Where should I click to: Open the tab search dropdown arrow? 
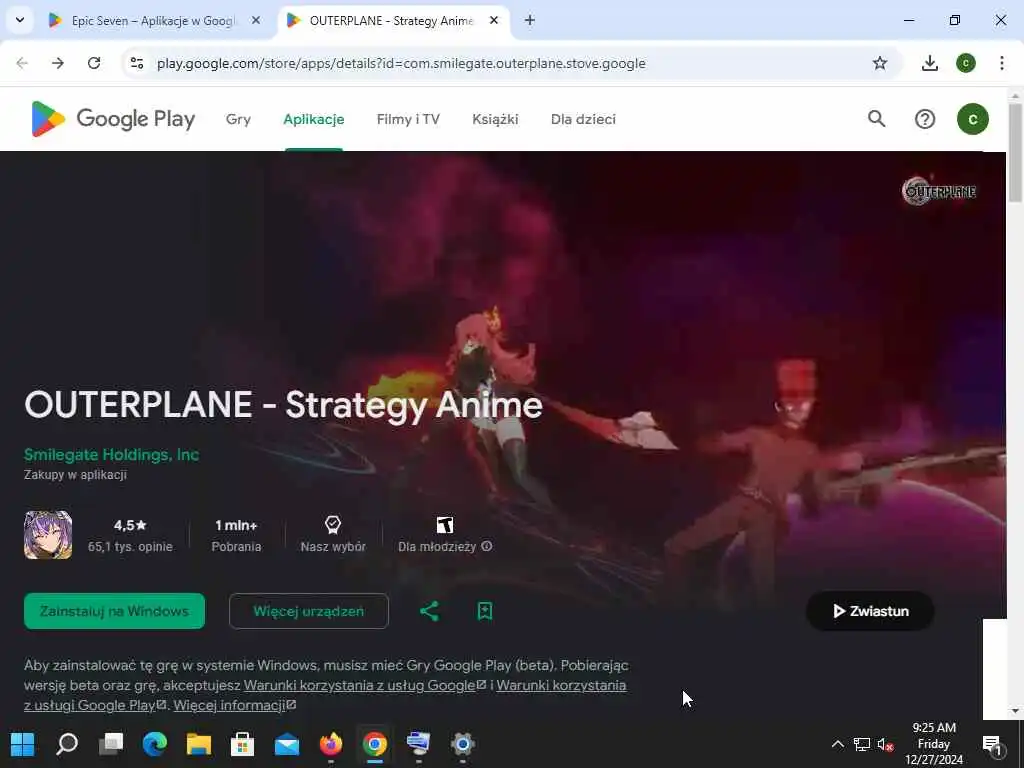point(20,20)
